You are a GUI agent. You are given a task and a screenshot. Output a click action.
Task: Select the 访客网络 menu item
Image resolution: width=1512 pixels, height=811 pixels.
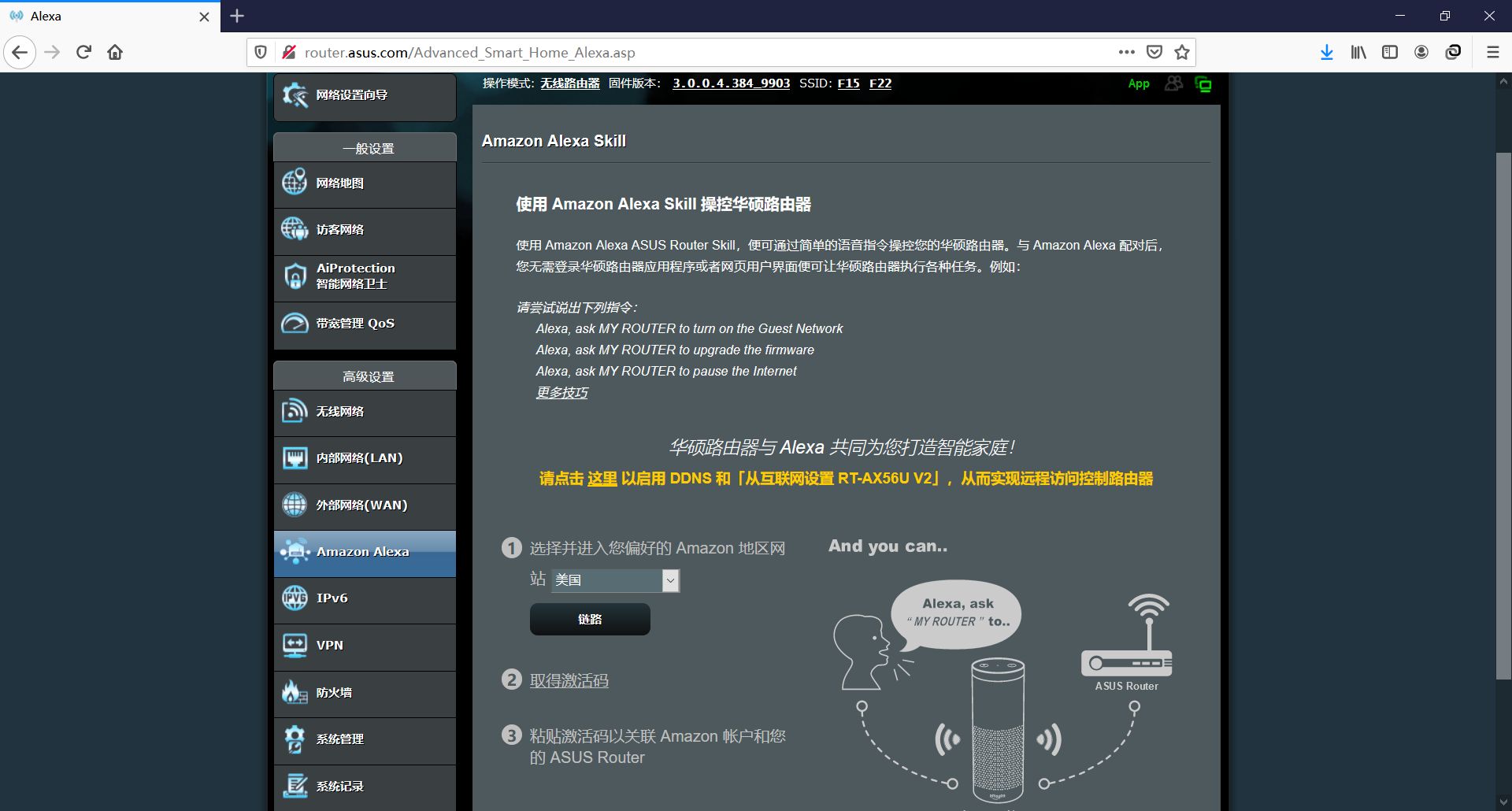pyautogui.click(x=365, y=231)
